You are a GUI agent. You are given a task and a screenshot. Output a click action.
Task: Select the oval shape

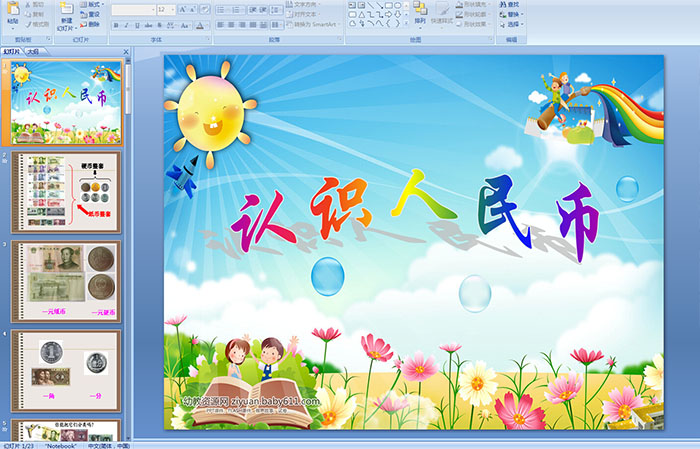click(x=397, y=5)
